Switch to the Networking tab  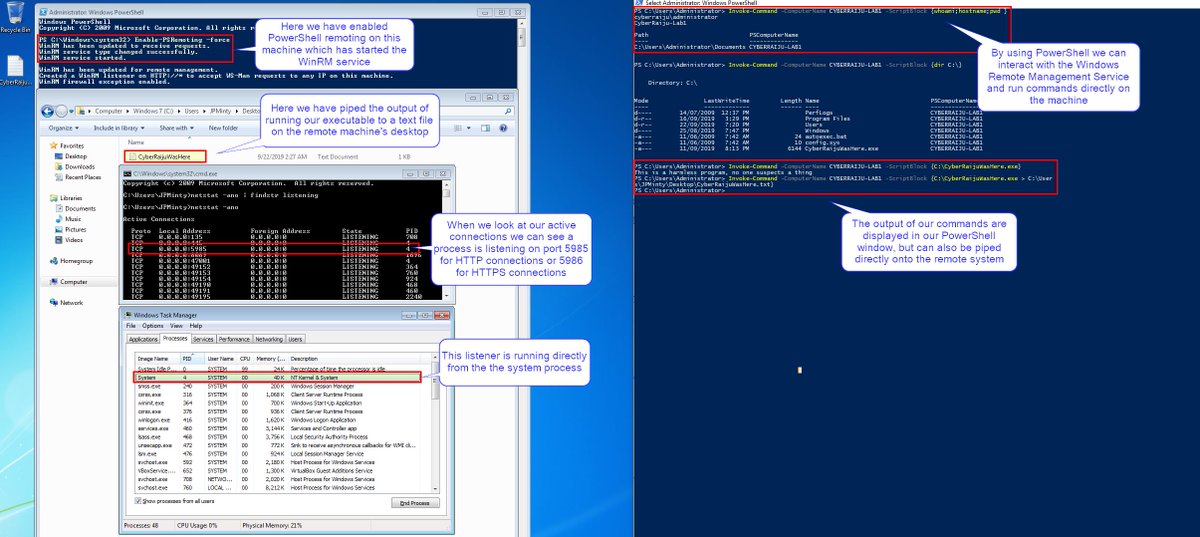pos(269,340)
